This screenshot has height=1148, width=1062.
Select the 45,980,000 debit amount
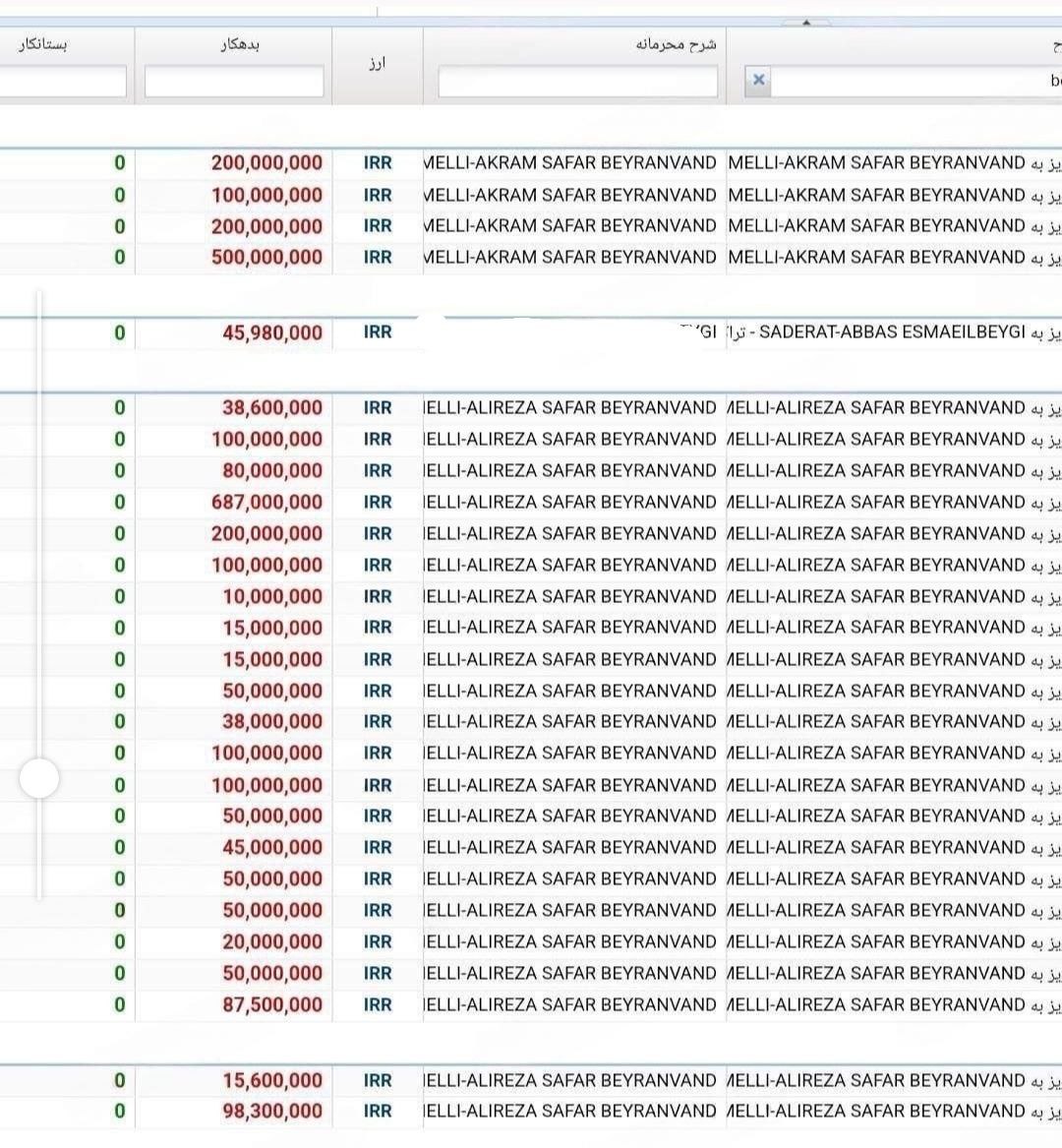pos(272,333)
